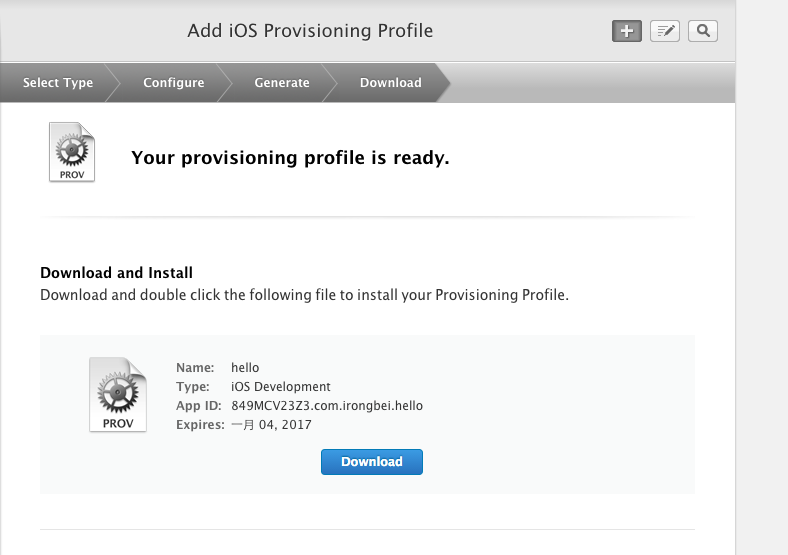
Task: Click the "Name:" label
Action: 195,367
